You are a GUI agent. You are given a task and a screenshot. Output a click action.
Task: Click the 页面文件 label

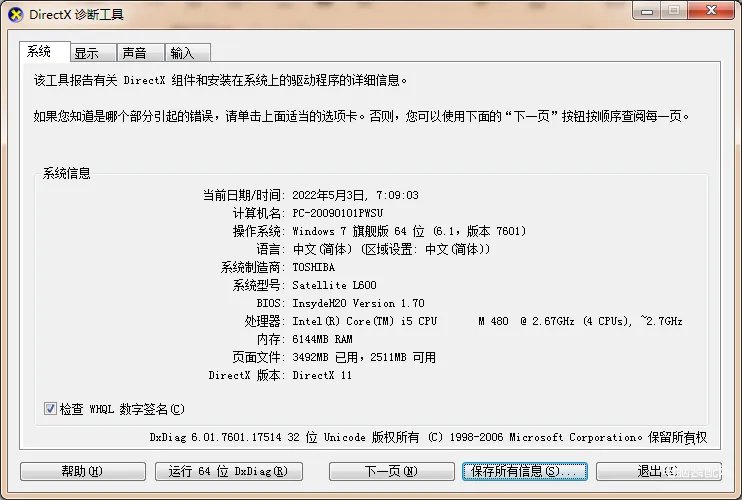tap(259, 357)
